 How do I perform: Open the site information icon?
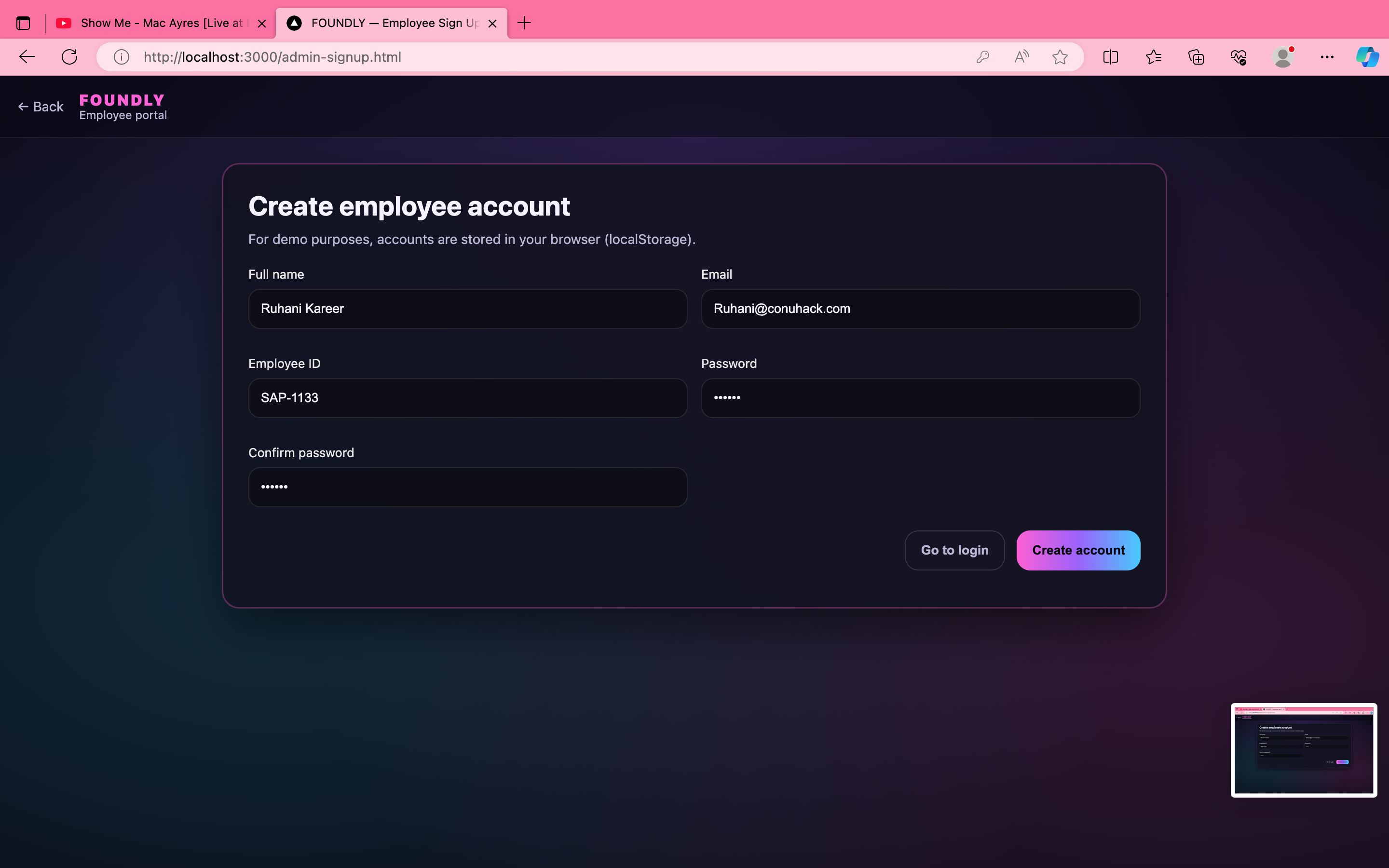click(x=121, y=57)
